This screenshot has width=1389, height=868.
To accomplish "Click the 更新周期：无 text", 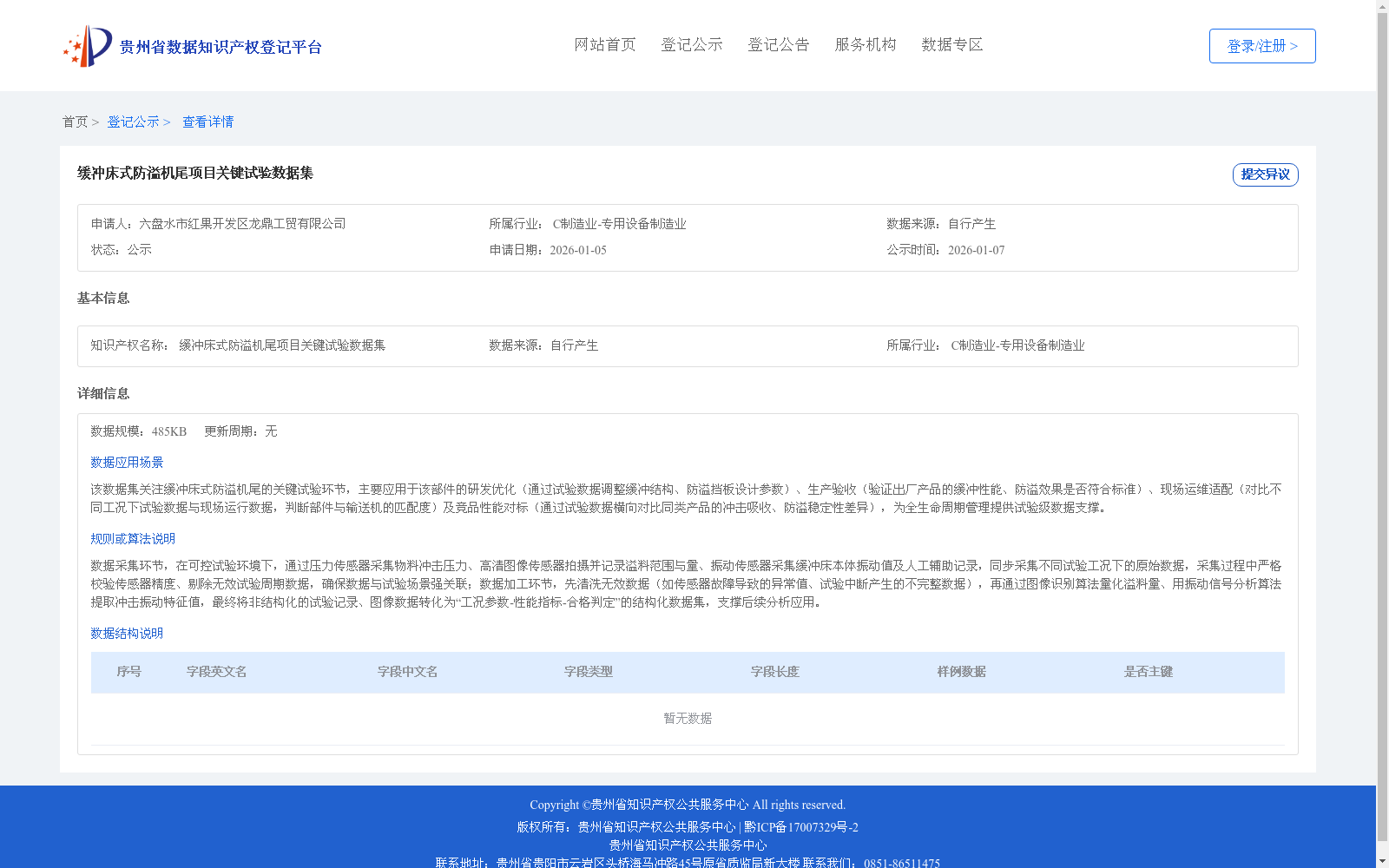I will 240,431.
